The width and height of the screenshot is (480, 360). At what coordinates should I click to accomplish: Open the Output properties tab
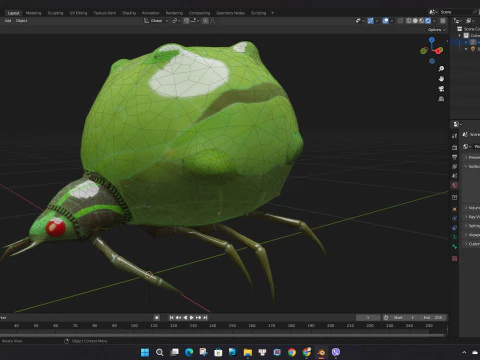[x=455, y=157]
